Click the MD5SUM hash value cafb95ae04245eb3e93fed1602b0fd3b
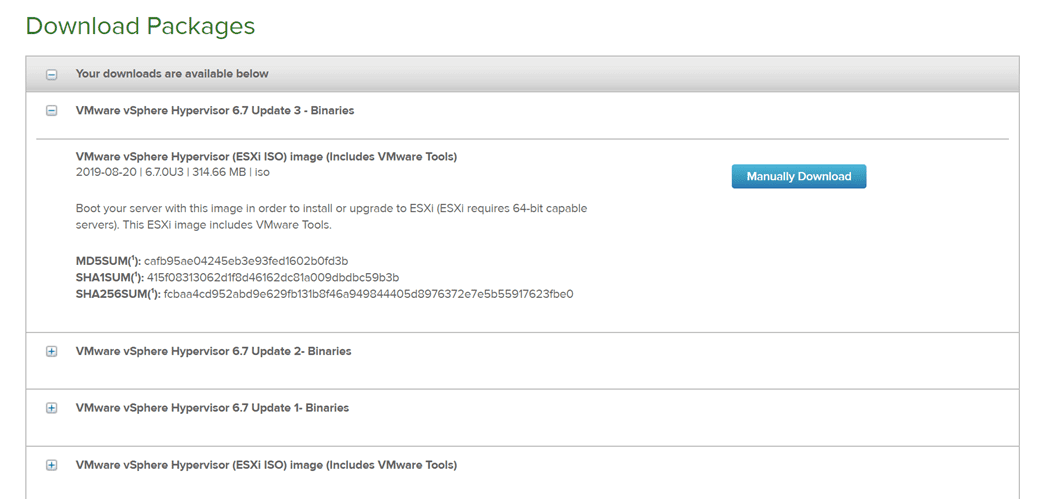This screenshot has width=1043, height=499. tap(246, 260)
